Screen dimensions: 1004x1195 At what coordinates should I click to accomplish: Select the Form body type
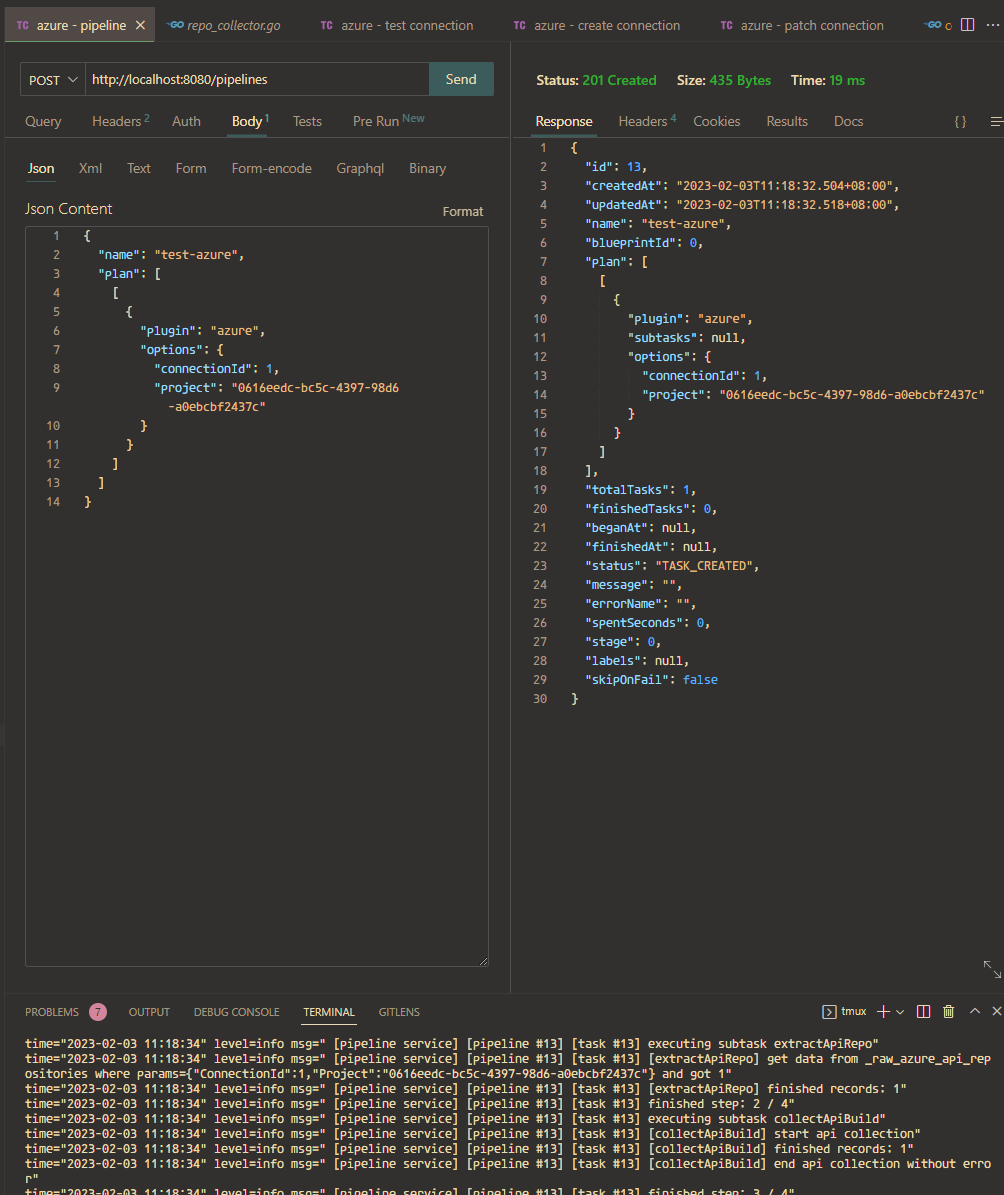click(x=191, y=168)
